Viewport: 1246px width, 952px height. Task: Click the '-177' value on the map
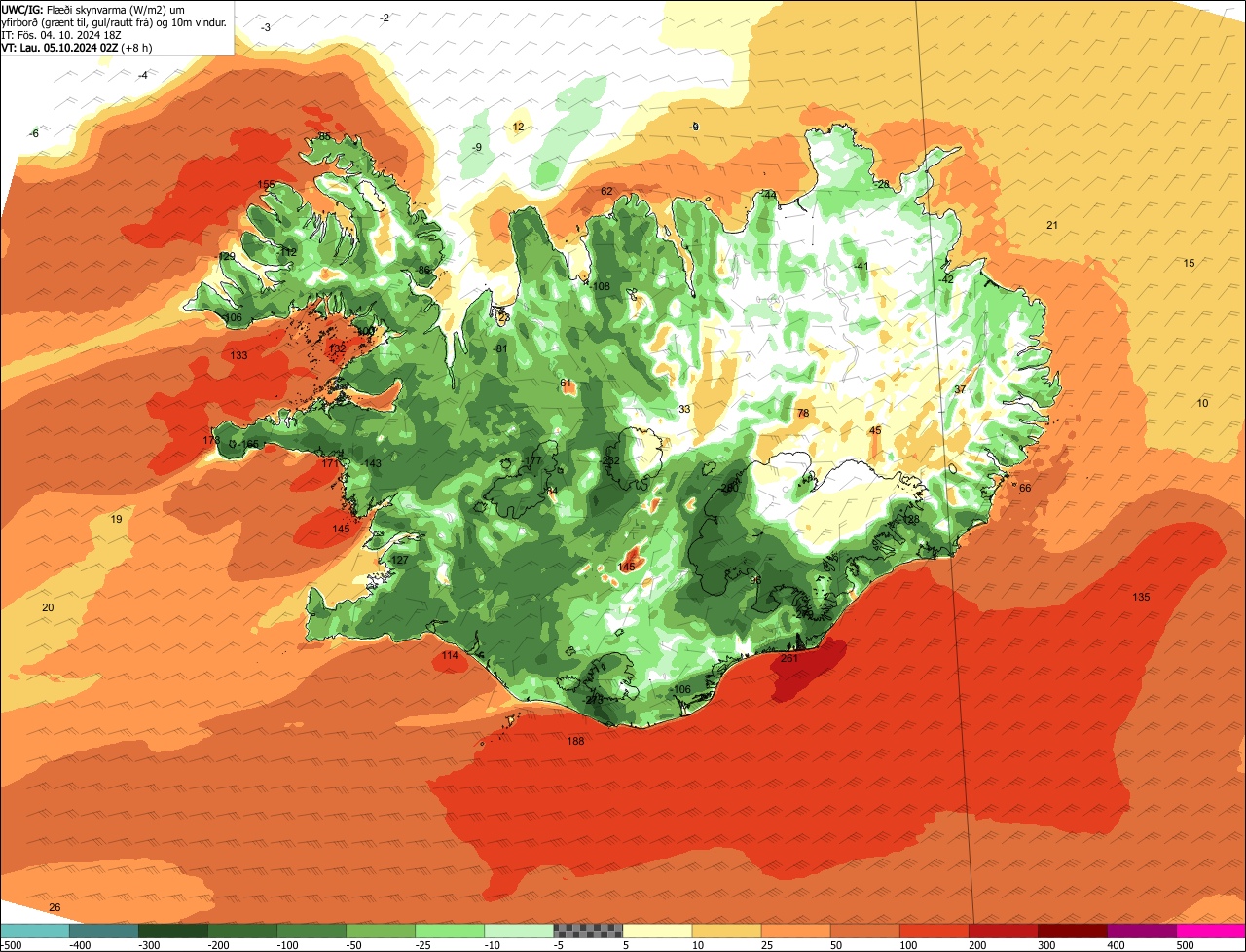click(531, 461)
